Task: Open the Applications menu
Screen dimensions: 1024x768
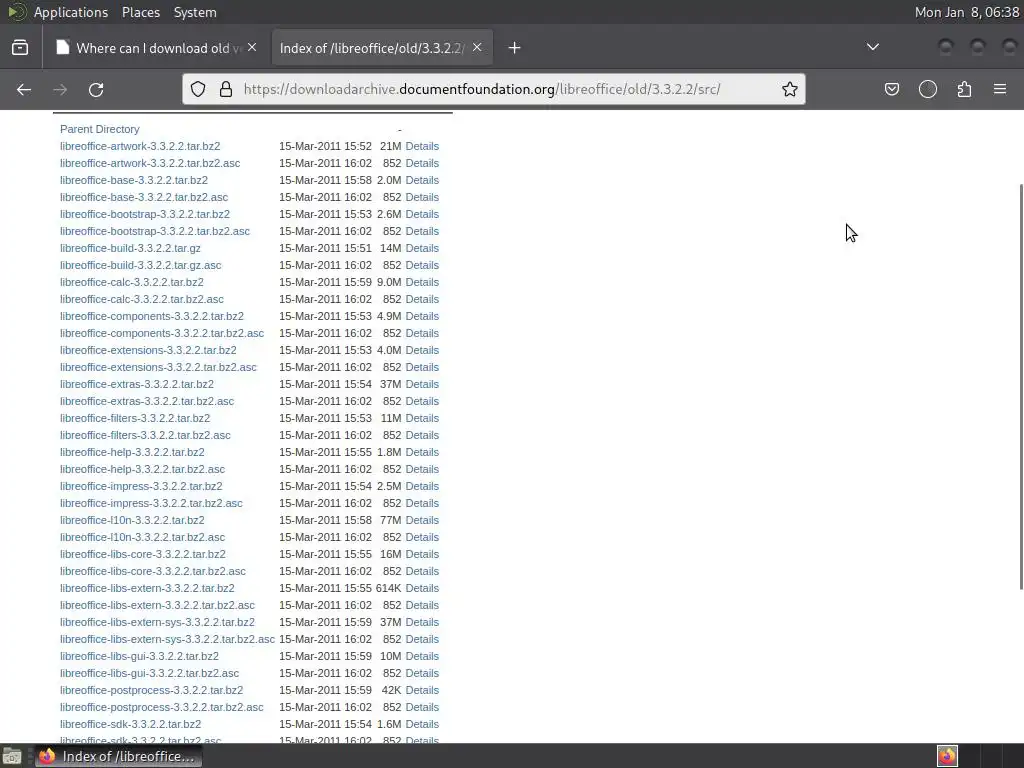Action: coord(71,12)
